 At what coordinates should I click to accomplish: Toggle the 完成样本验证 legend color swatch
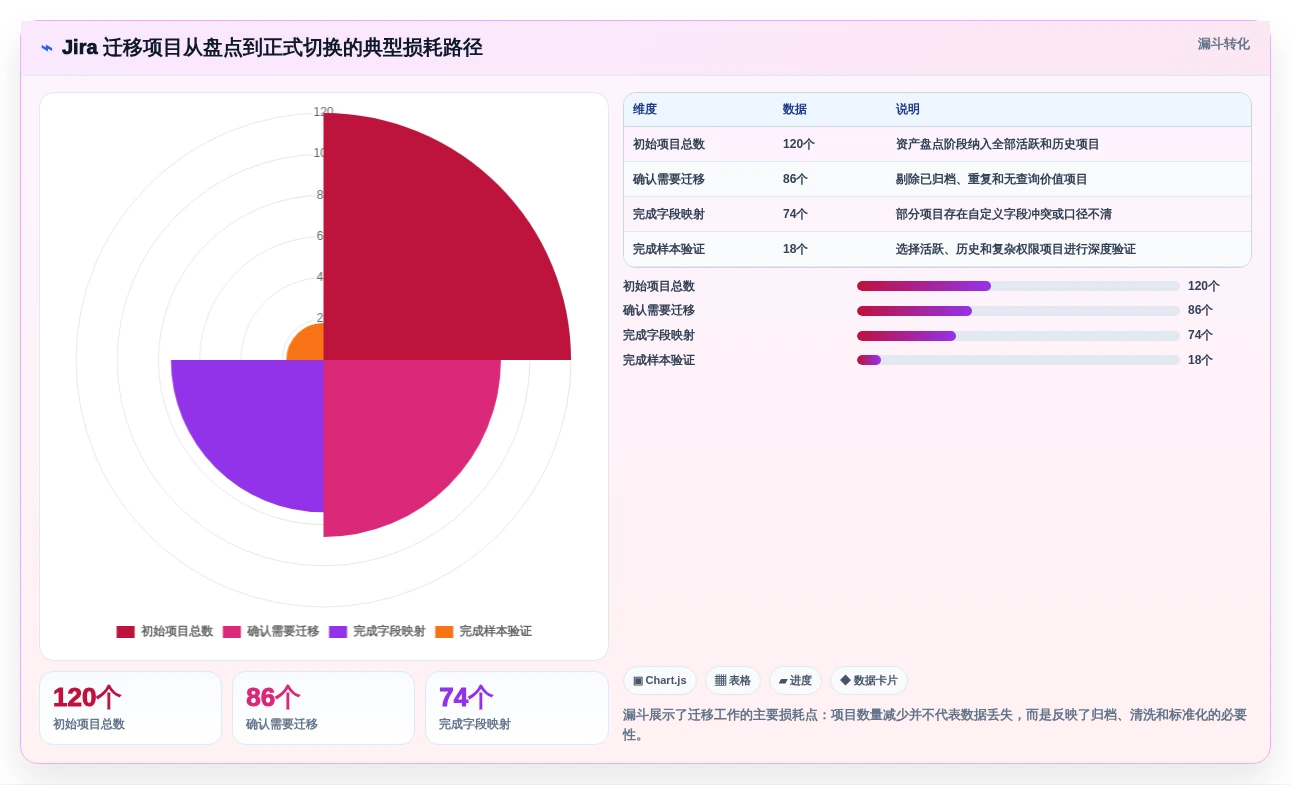[x=444, y=632]
